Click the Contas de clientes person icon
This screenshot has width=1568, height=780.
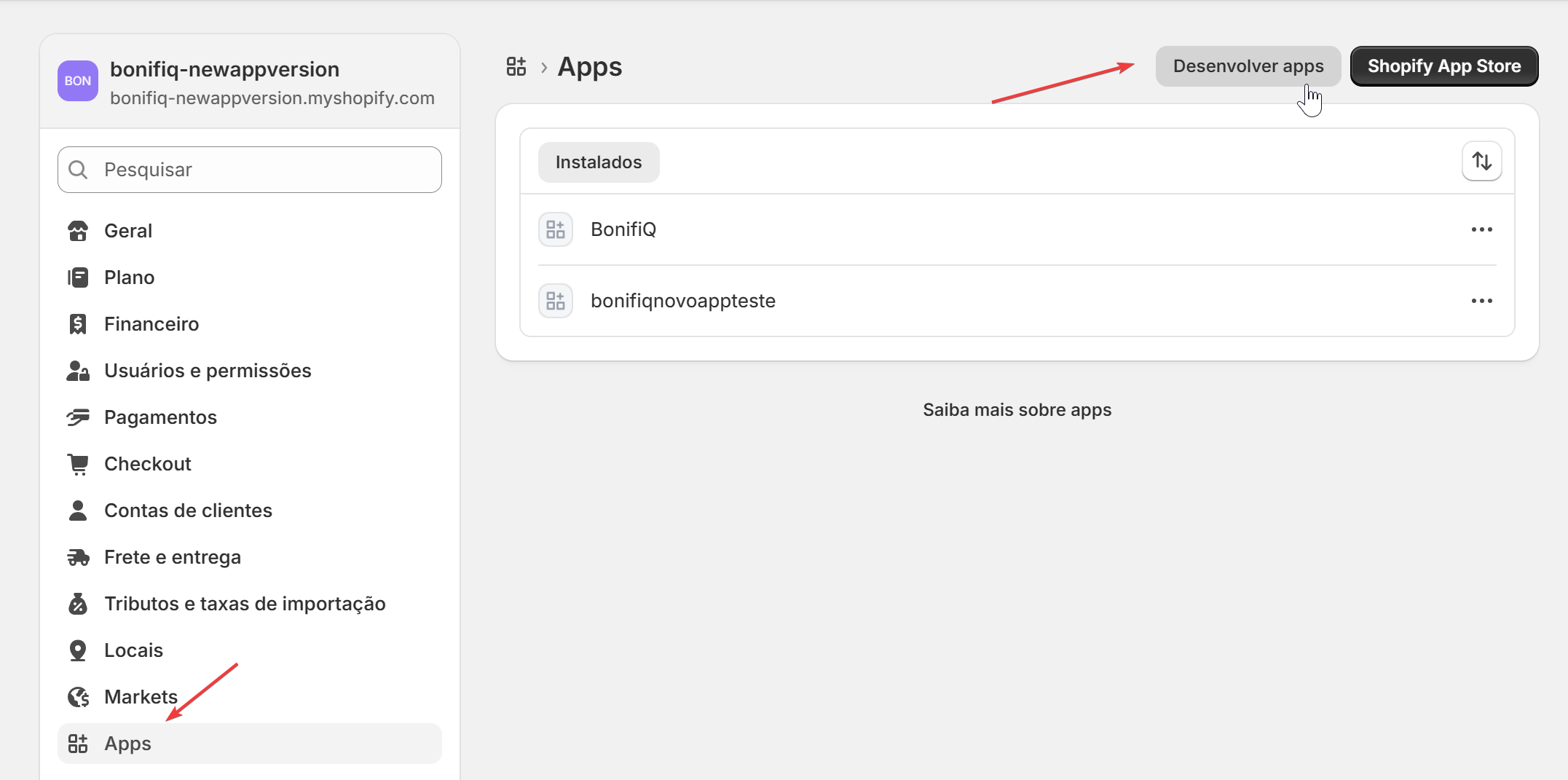pos(78,511)
